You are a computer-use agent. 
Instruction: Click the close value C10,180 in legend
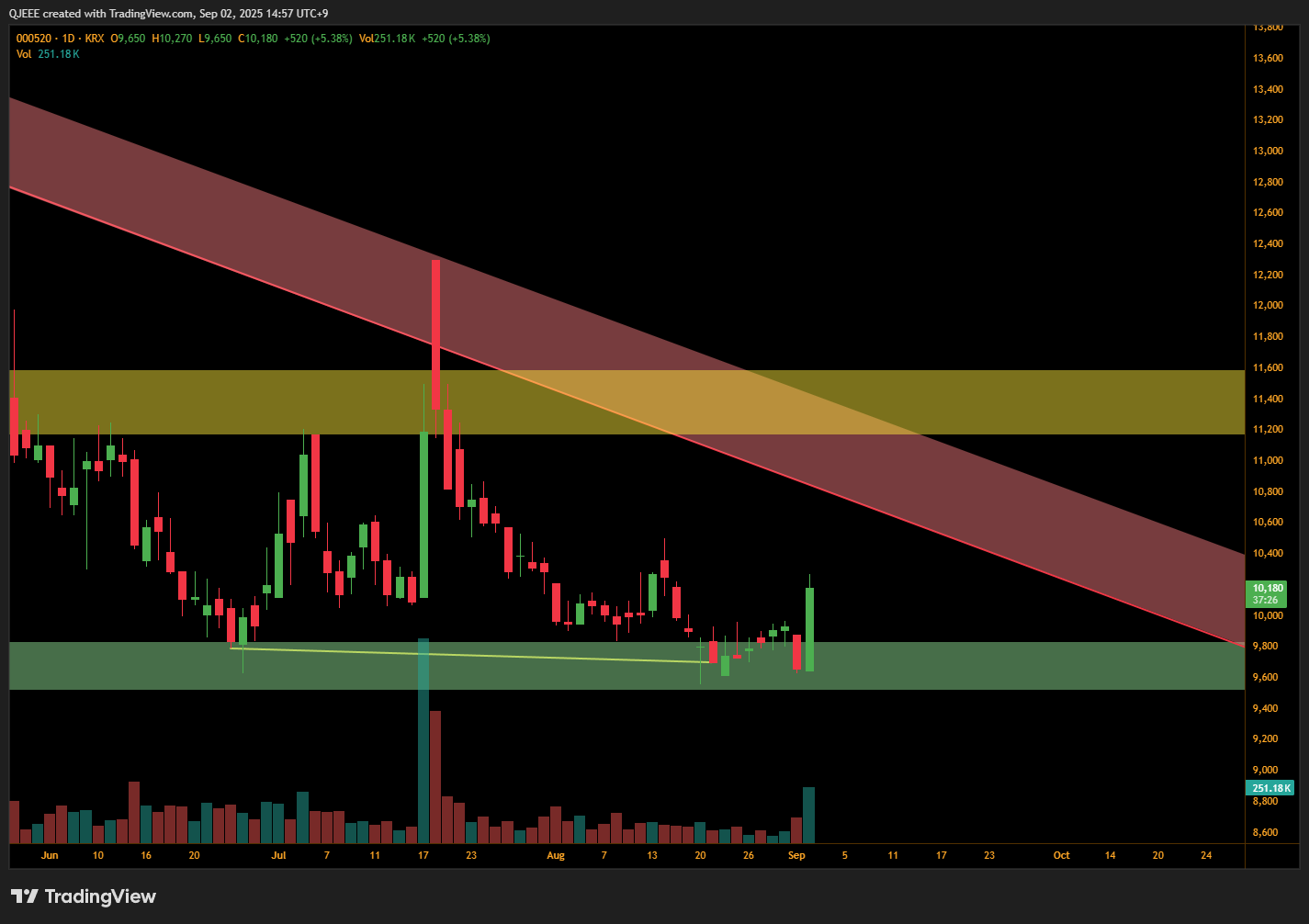coord(257,39)
